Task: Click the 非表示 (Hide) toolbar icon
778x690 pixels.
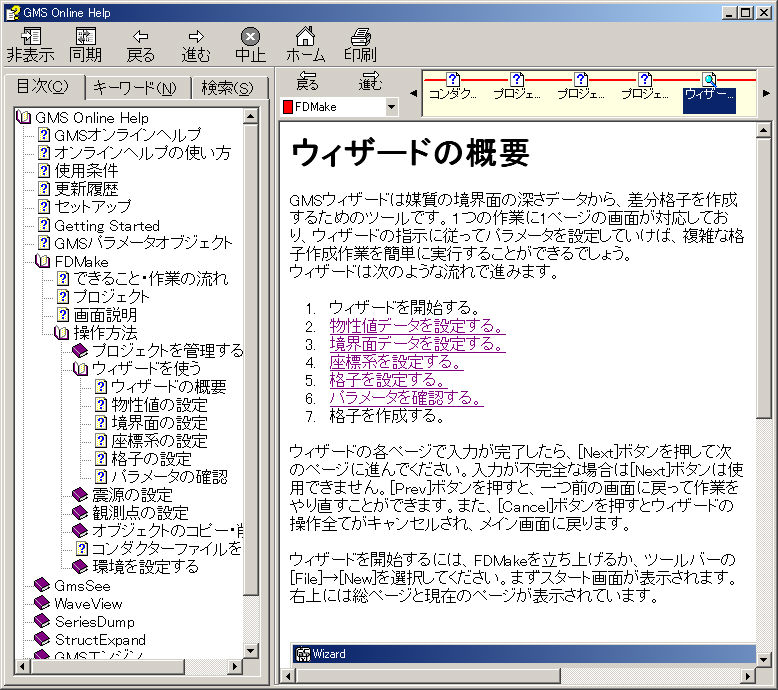Action: pos(30,45)
